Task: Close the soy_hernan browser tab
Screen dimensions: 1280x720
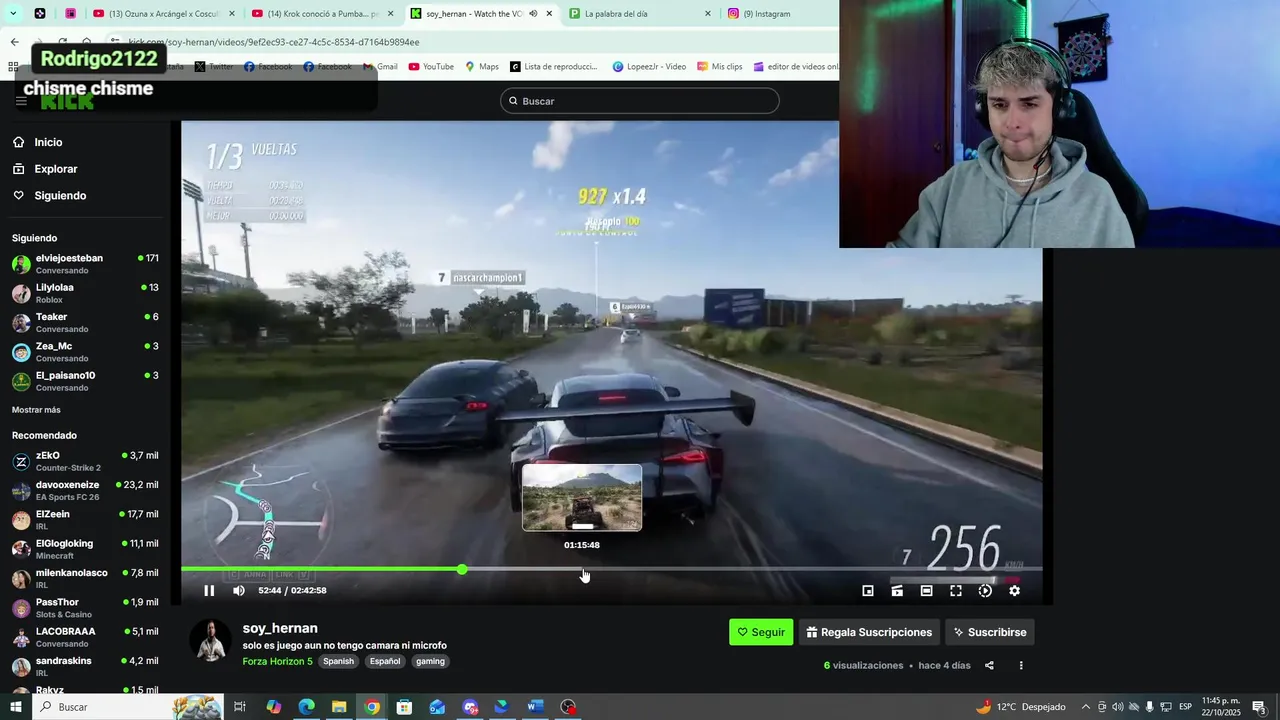Action: tap(549, 14)
